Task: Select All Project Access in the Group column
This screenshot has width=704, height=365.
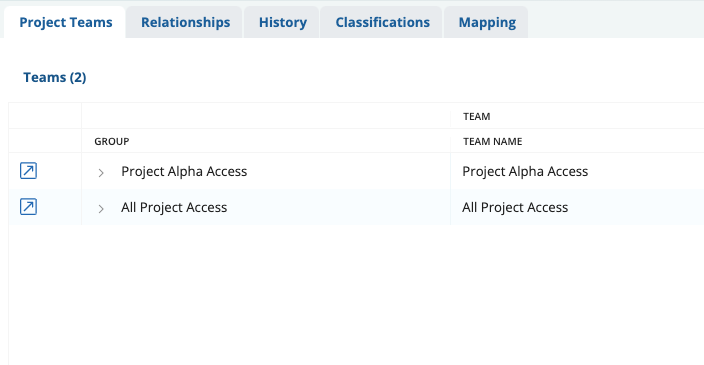Action: [x=174, y=207]
